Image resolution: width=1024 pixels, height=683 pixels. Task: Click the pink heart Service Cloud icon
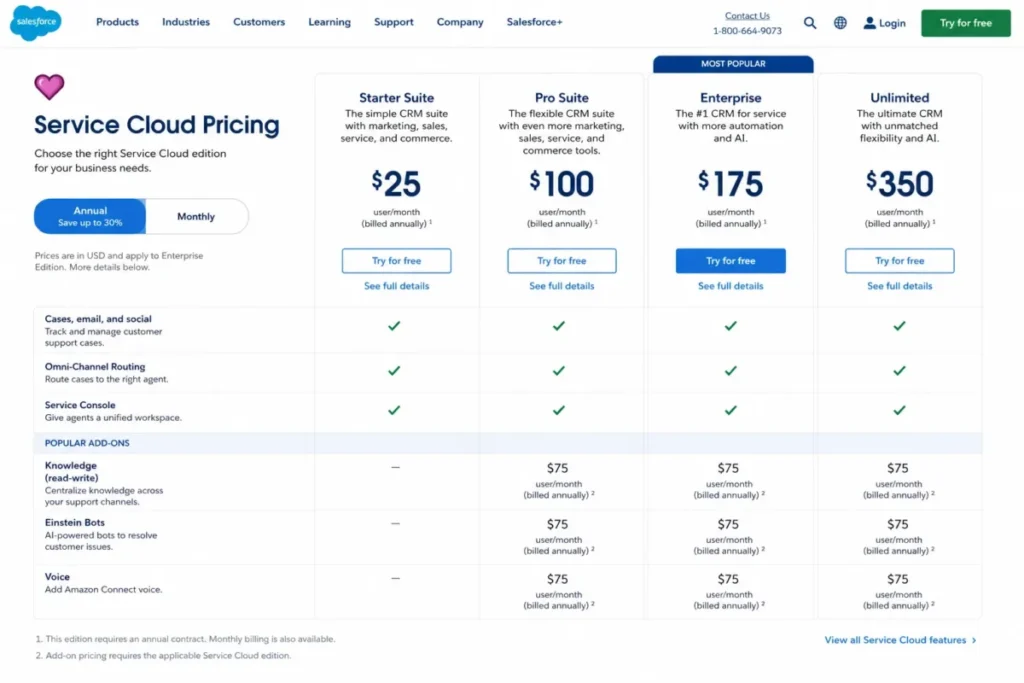click(49, 87)
